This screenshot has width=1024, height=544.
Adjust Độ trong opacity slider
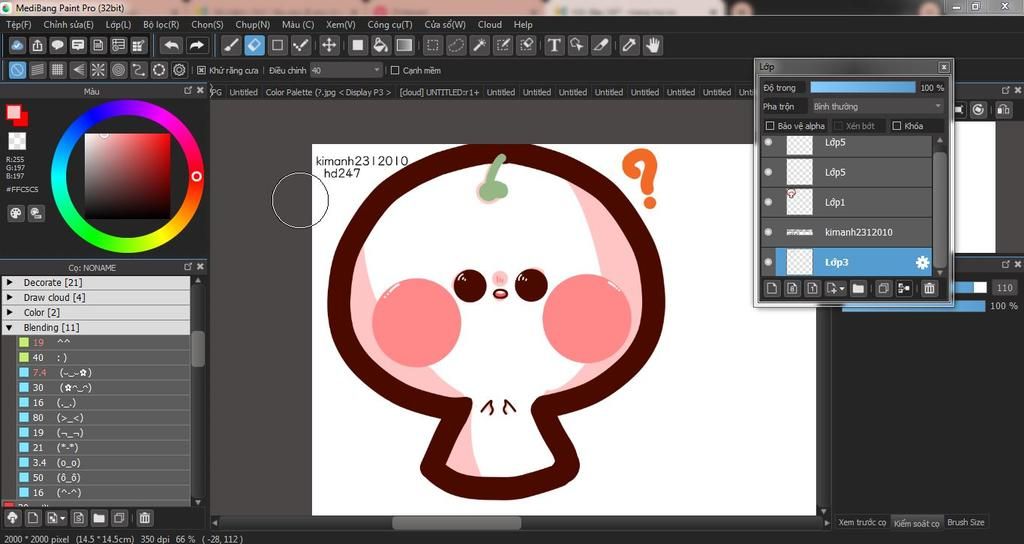pos(863,88)
